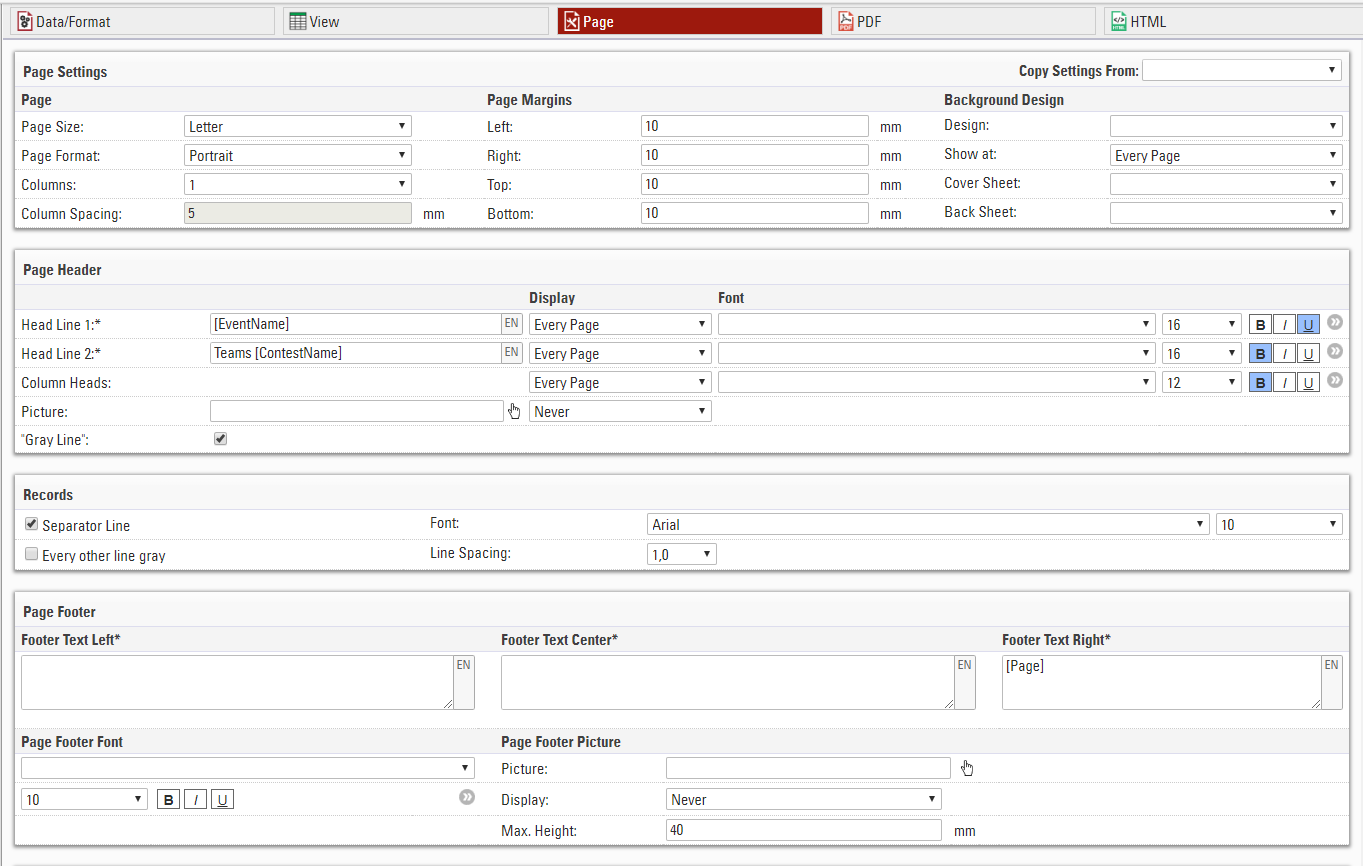Viewport: 1363px width, 866px height.
Task: Open the Data/Format tab
Action: (142, 21)
